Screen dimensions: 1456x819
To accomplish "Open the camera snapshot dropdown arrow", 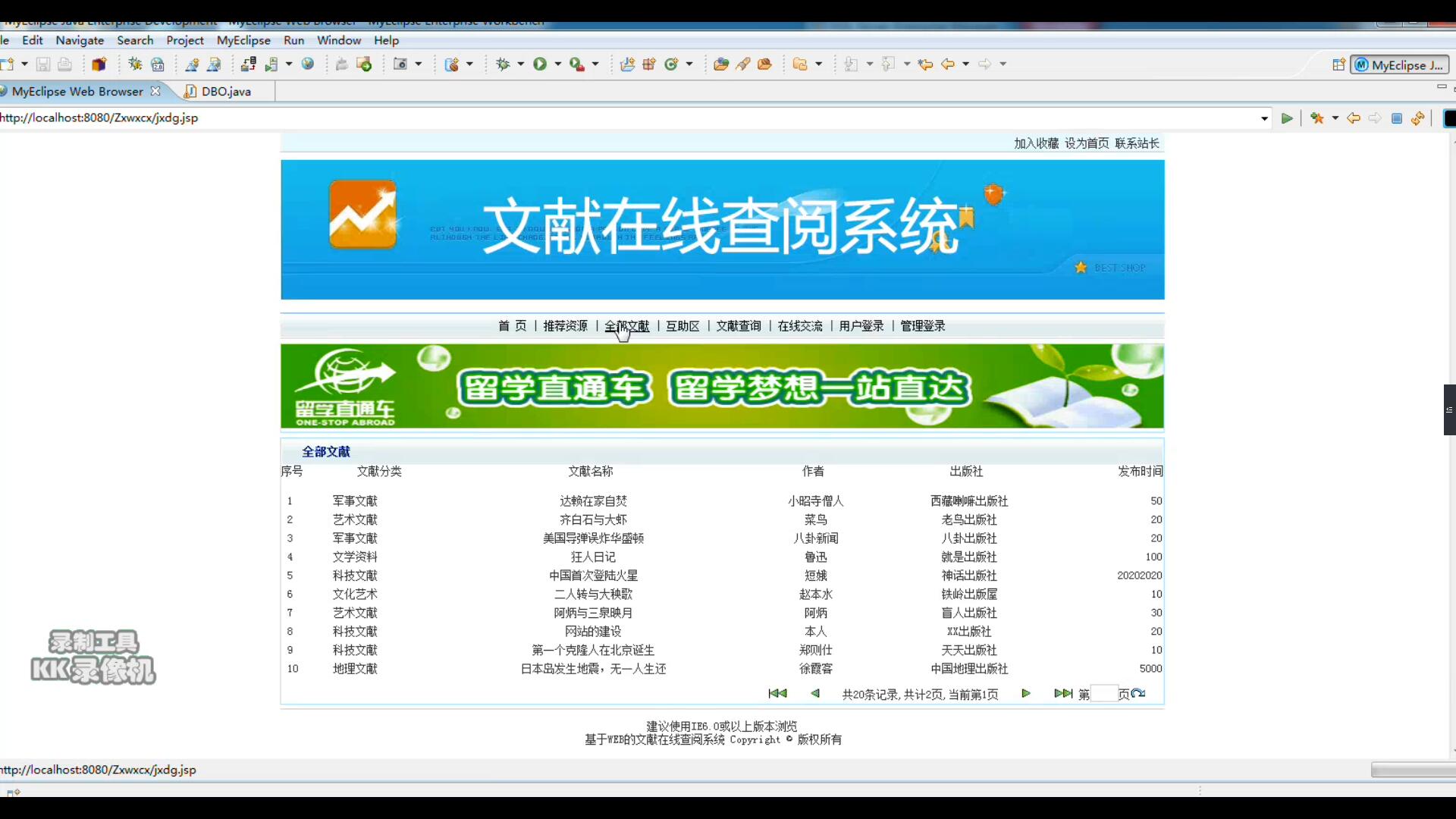I will point(418,64).
